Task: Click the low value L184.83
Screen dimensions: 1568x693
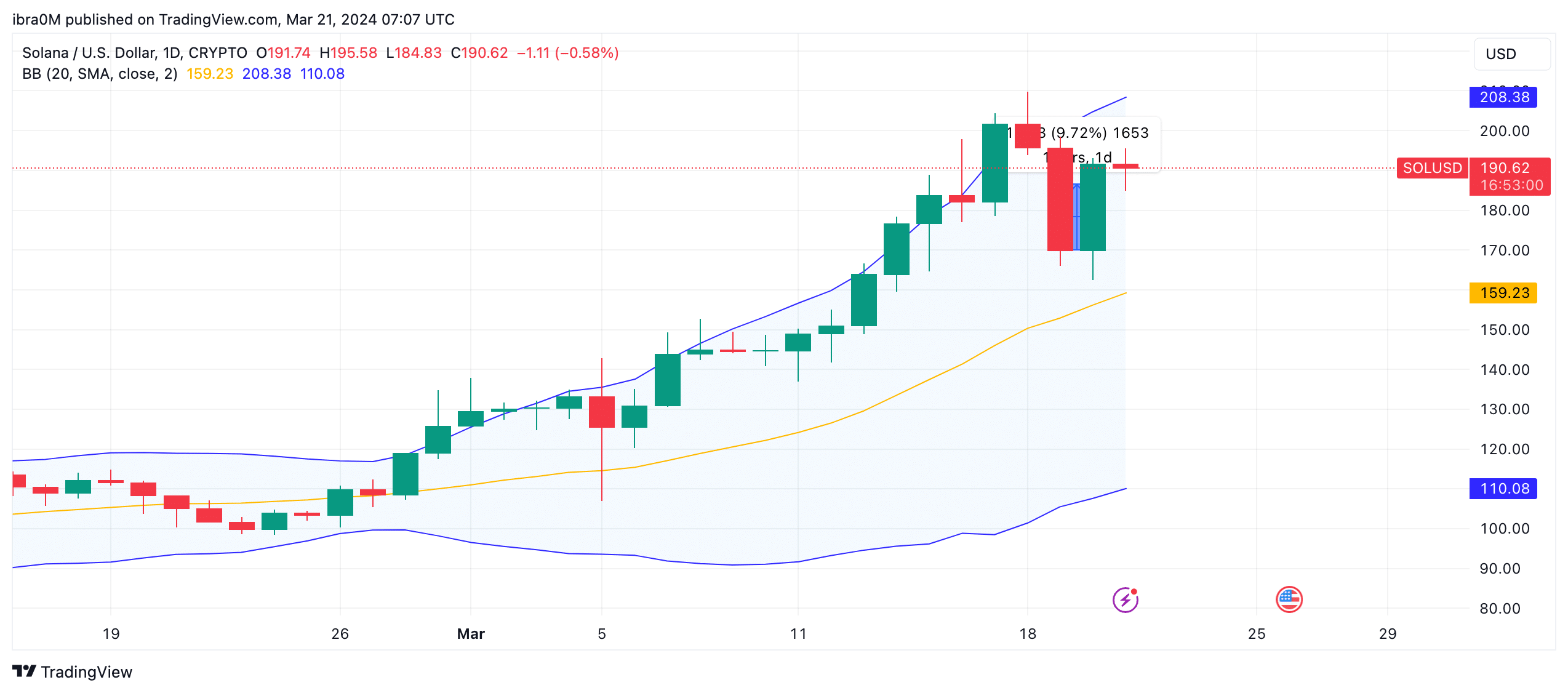Action: point(414,53)
